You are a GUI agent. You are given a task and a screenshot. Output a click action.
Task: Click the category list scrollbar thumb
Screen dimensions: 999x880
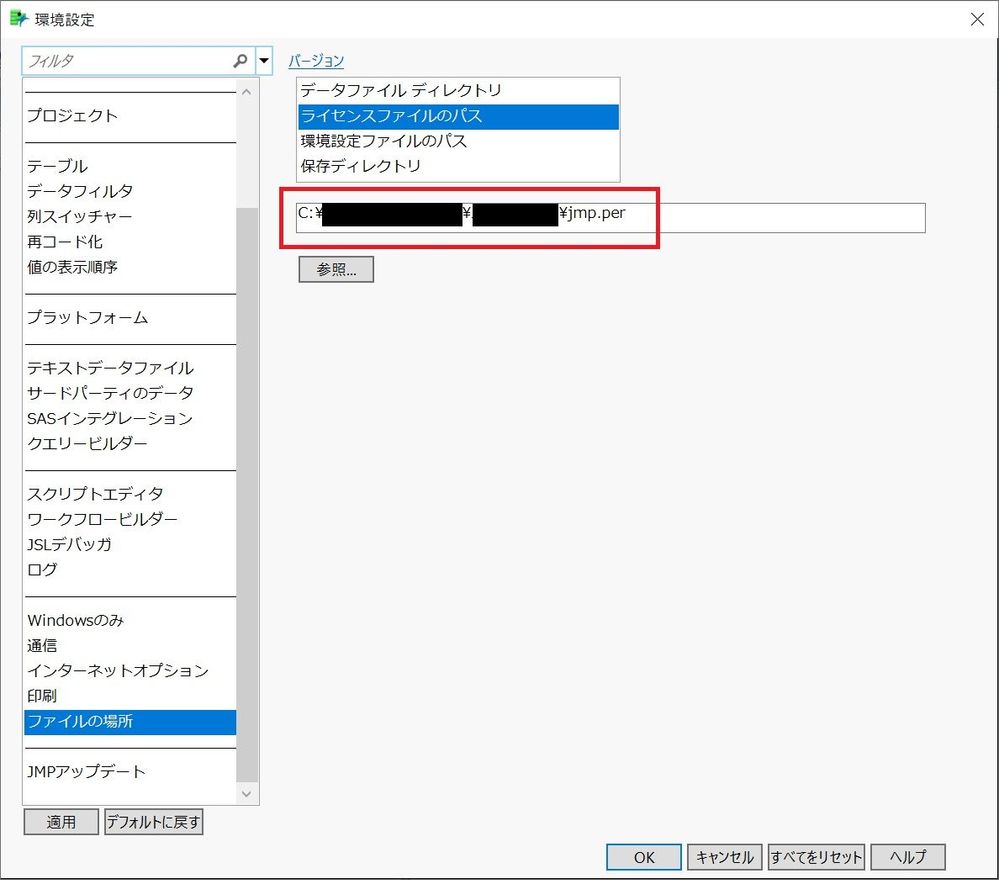(247, 494)
